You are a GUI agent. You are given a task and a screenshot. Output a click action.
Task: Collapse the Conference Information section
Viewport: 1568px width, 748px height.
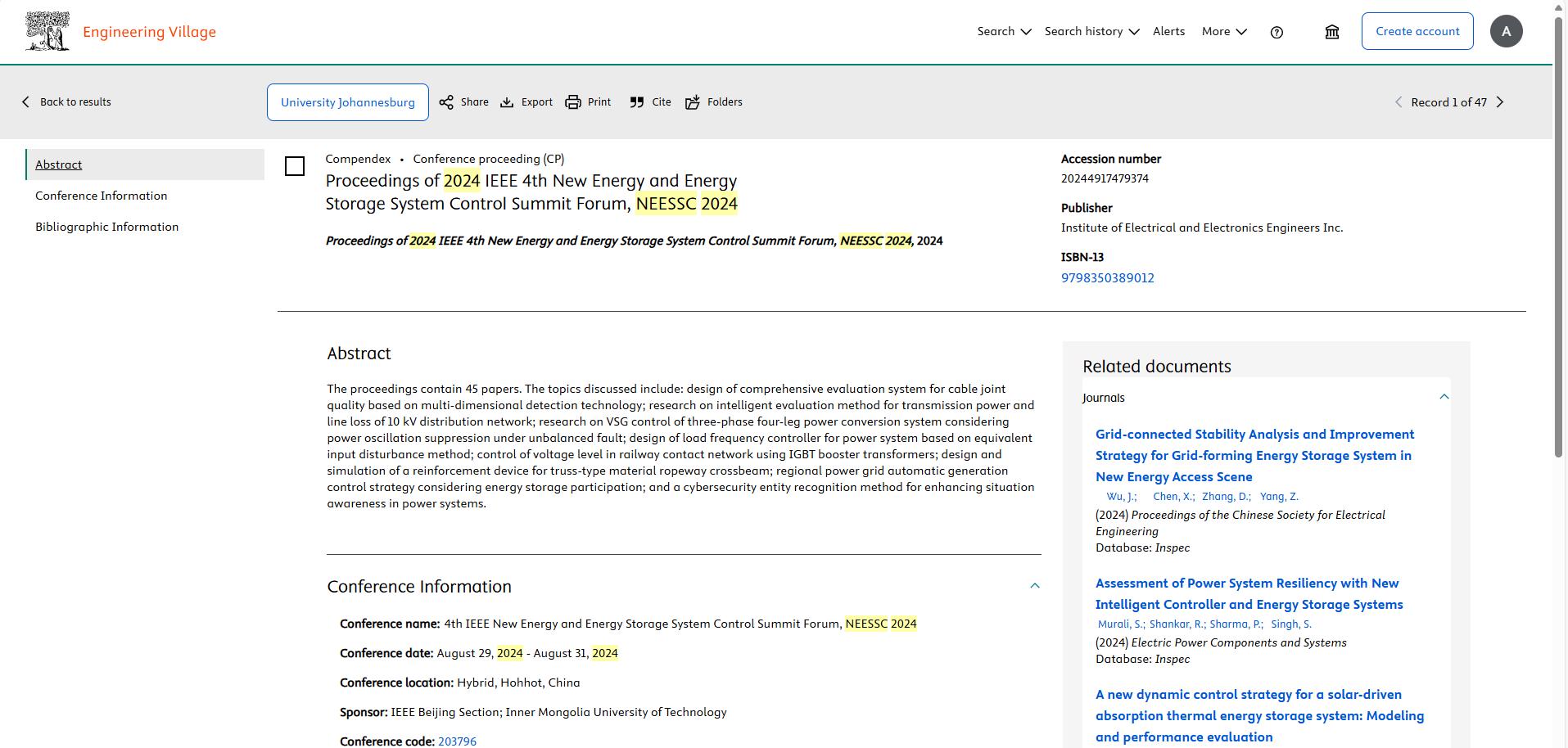pyautogui.click(x=1034, y=586)
